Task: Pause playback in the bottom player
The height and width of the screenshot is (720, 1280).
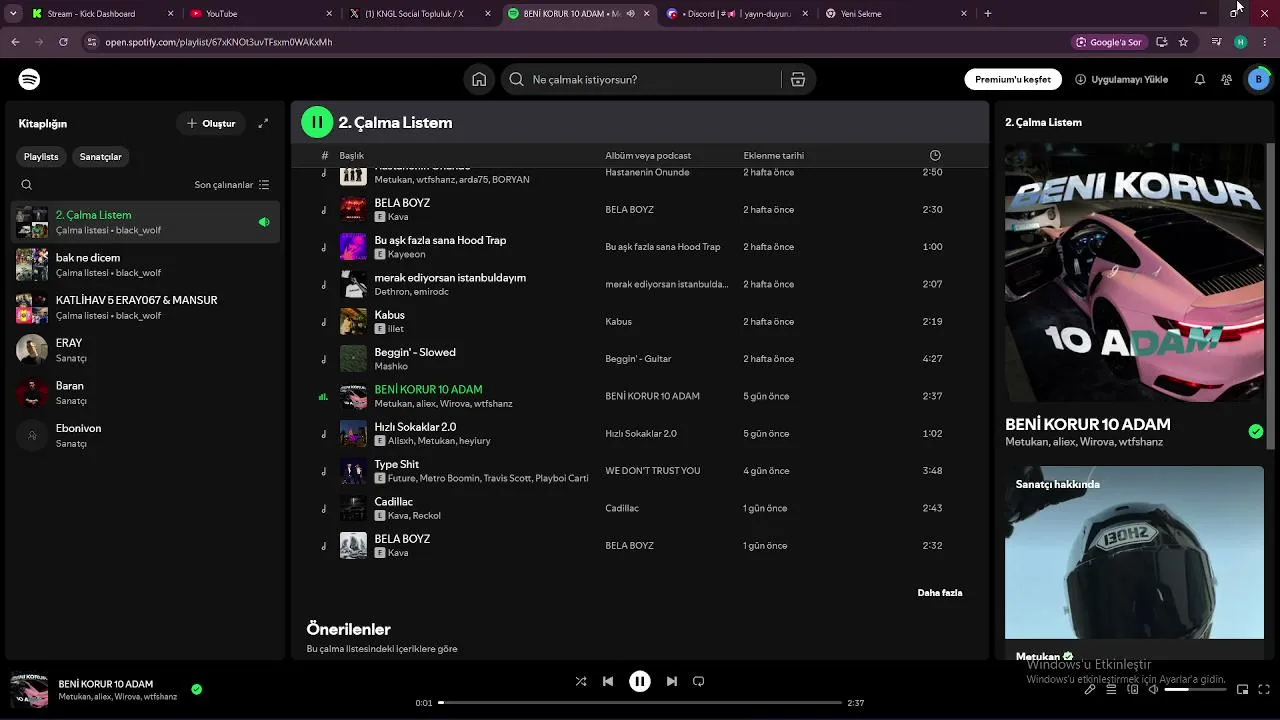Action: click(640, 681)
